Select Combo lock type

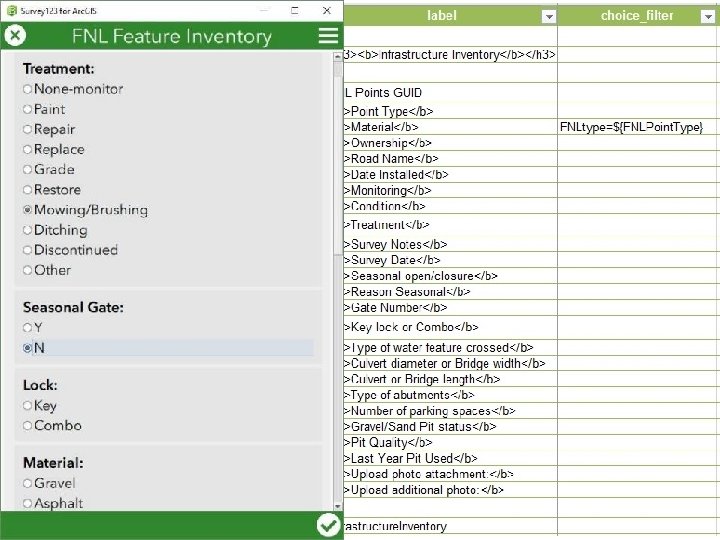coord(52,426)
